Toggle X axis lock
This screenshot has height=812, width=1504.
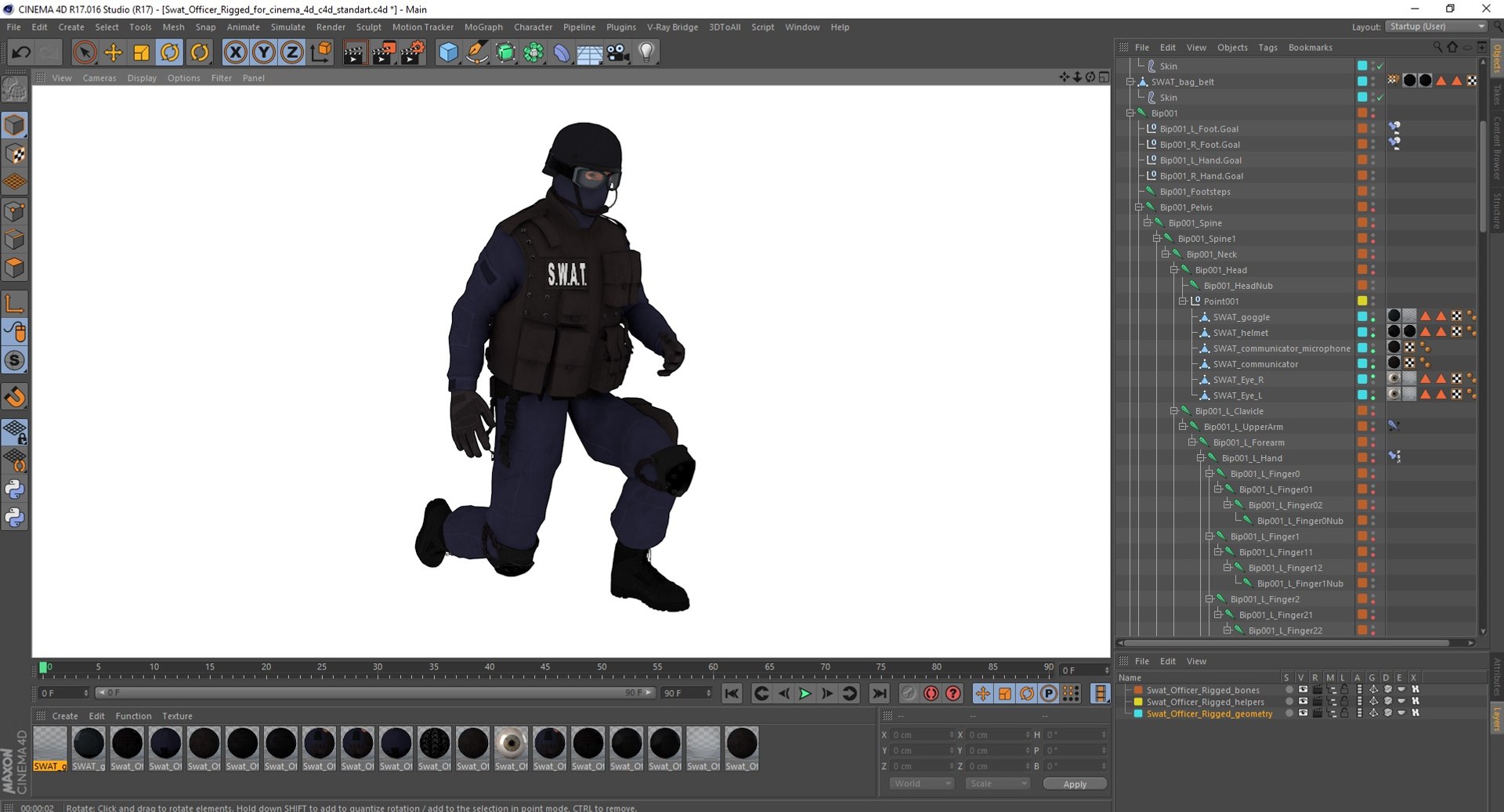235,52
